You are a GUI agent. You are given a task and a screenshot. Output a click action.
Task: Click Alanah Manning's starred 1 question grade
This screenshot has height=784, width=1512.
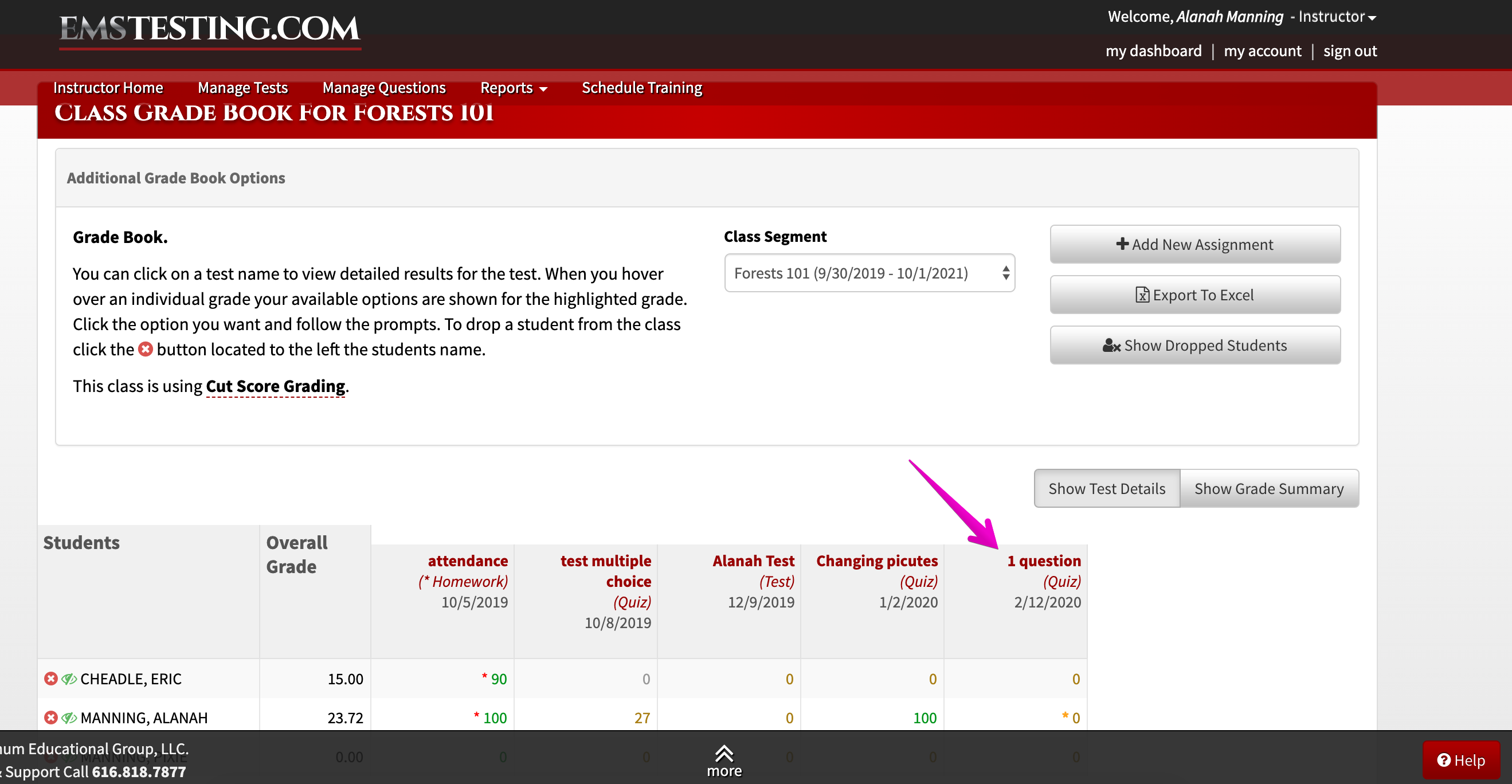point(1076,718)
